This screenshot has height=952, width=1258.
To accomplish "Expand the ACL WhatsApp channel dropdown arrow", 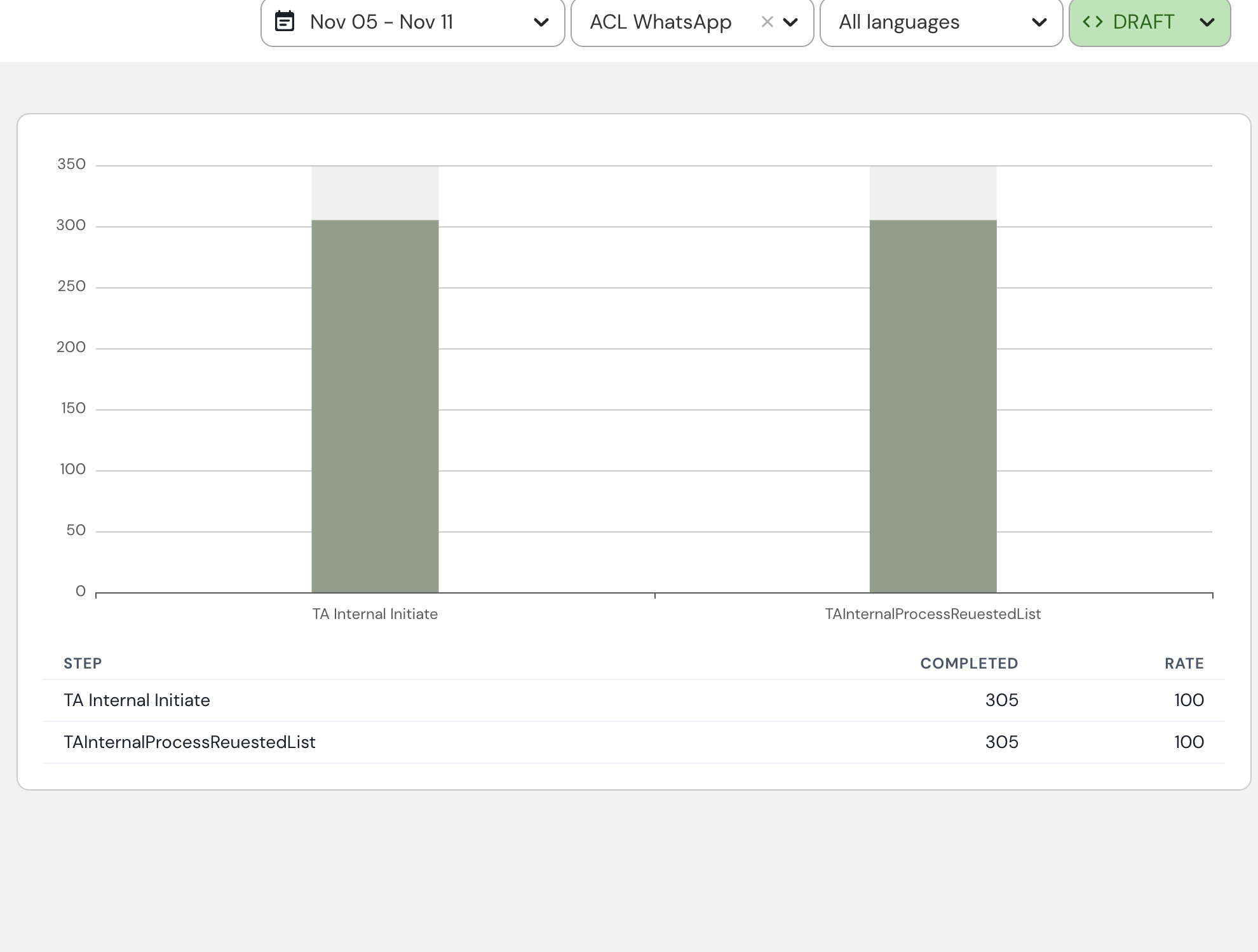I will click(x=790, y=23).
